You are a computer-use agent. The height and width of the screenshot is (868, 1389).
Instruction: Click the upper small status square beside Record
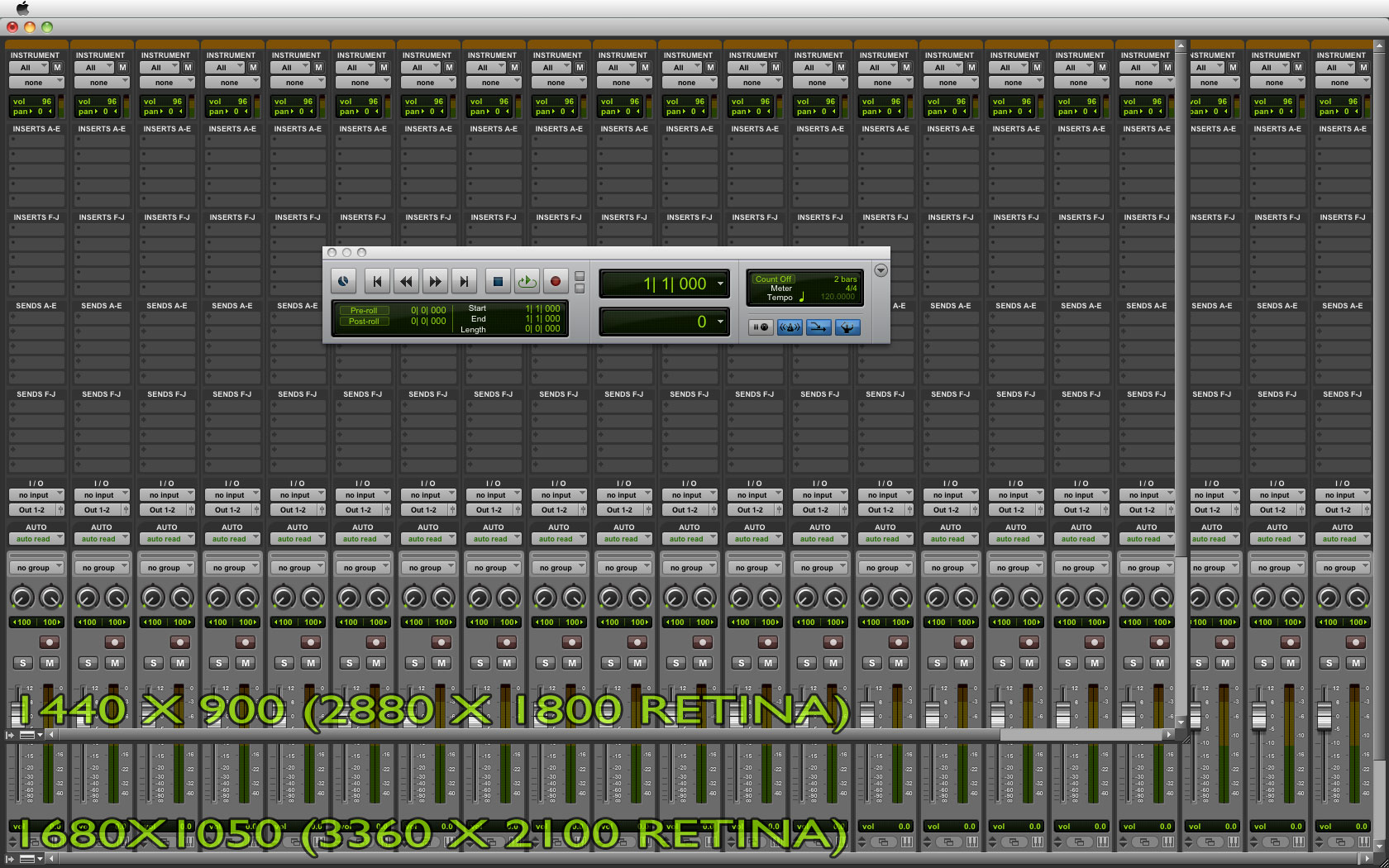click(x=580, y=276)
